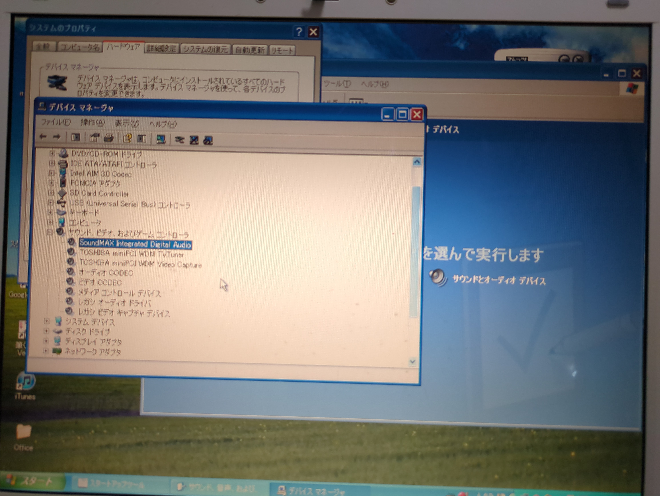Open the 操作(A) menu in Device Manager
660x496 pixels.
coord(92,123)
